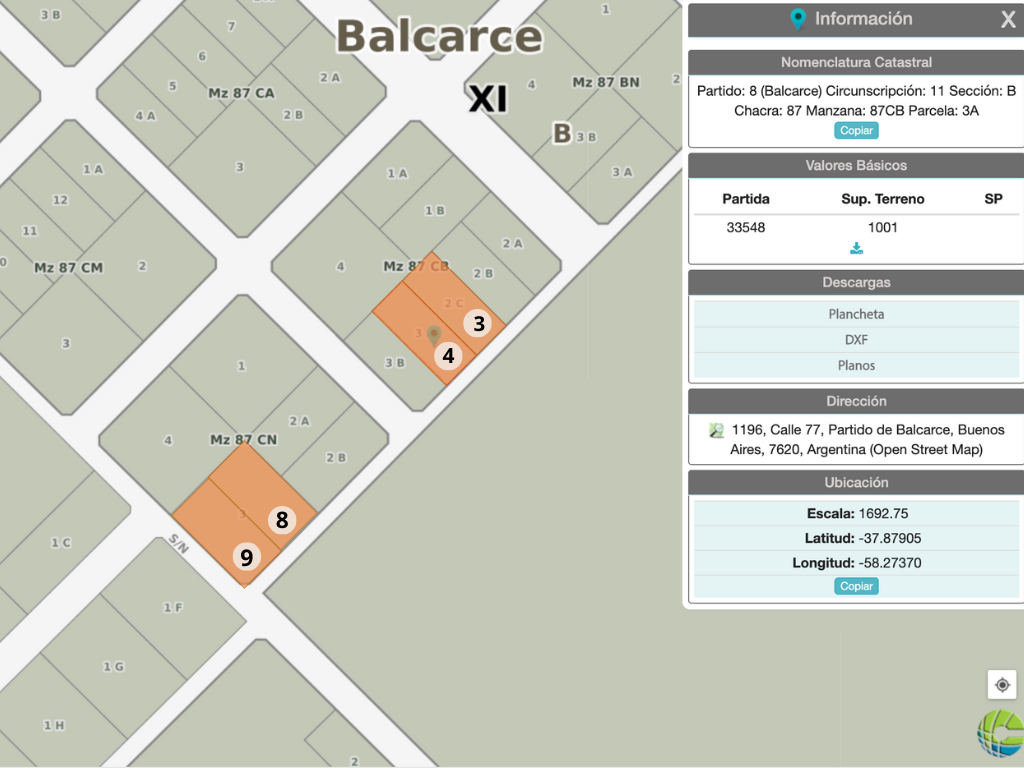Viewport: 1024px width, 768px height.
Task: Click the gray map pin on the highlighted parcel
Action: click(x=433, y=333)
